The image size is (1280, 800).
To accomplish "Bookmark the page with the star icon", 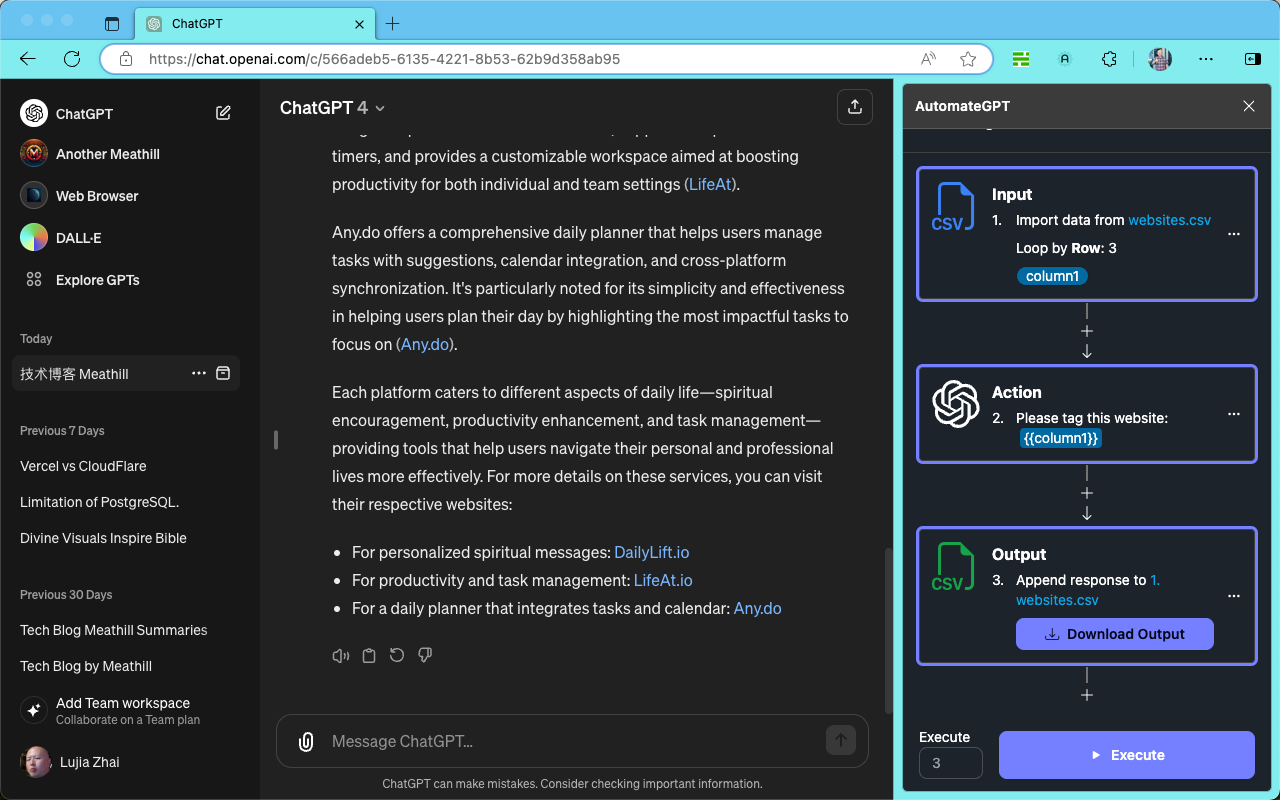I will coord(967,59).
